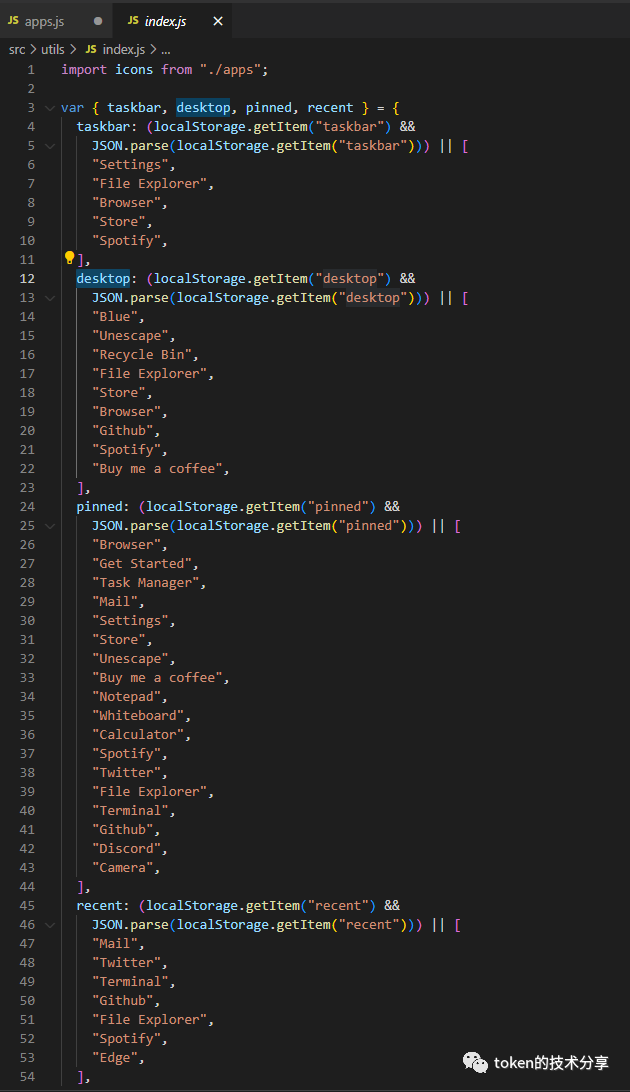The height and width of the screenshot is (1092, 630).
Task: Click the "Calculator" string
Action: (138, 735)
